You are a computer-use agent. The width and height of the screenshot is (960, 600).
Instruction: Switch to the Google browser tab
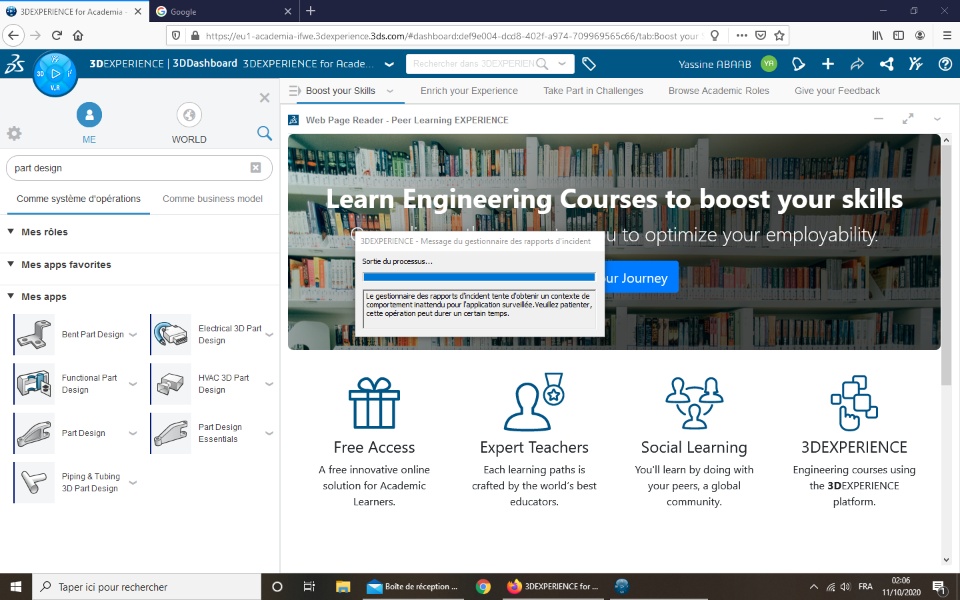click(x=223, y=11)
